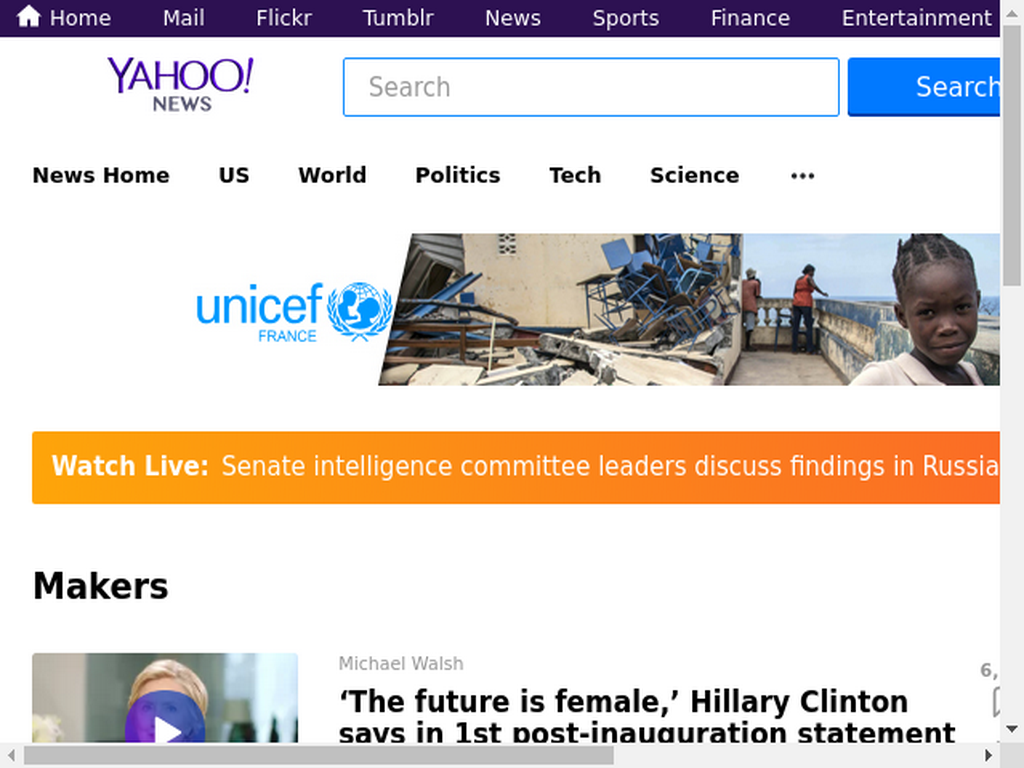Go to Flickr in top navigation
Viewport: 1024px width, 768px height.
(283, 18)
